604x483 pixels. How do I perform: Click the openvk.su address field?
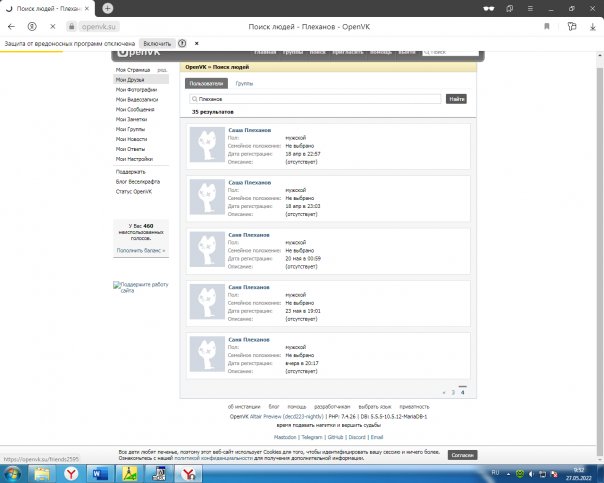tap(99, 27)
